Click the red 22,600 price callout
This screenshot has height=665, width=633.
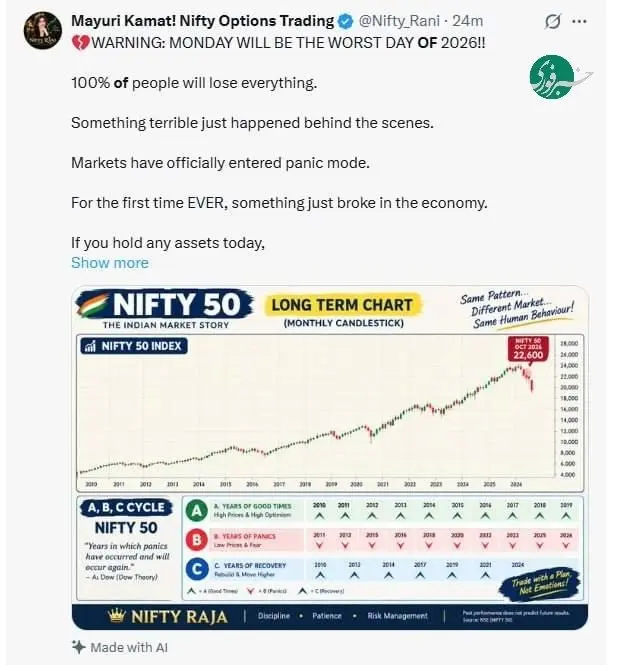[x=528, y=349]
